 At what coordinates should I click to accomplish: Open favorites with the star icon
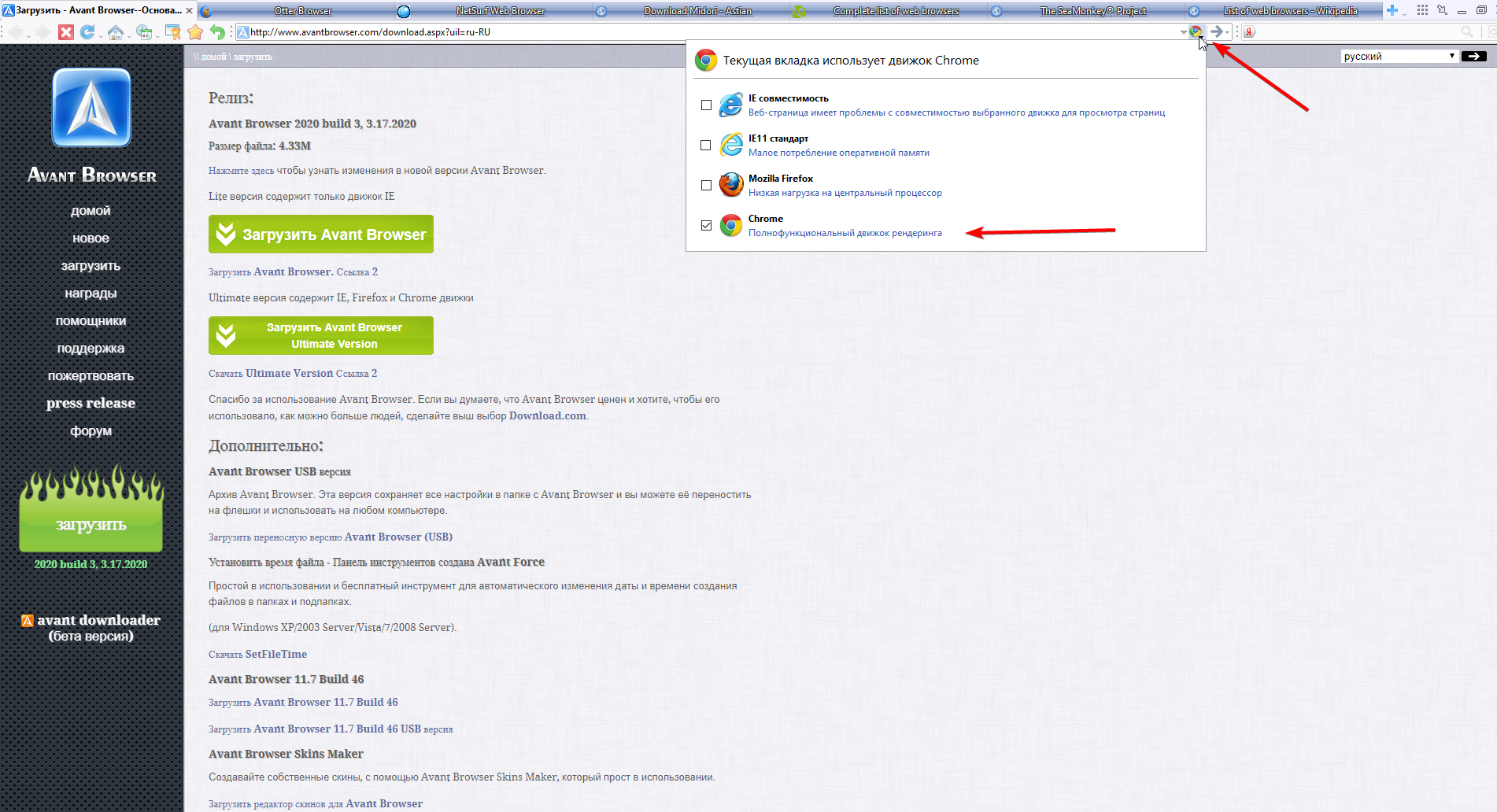coord(195,32)
